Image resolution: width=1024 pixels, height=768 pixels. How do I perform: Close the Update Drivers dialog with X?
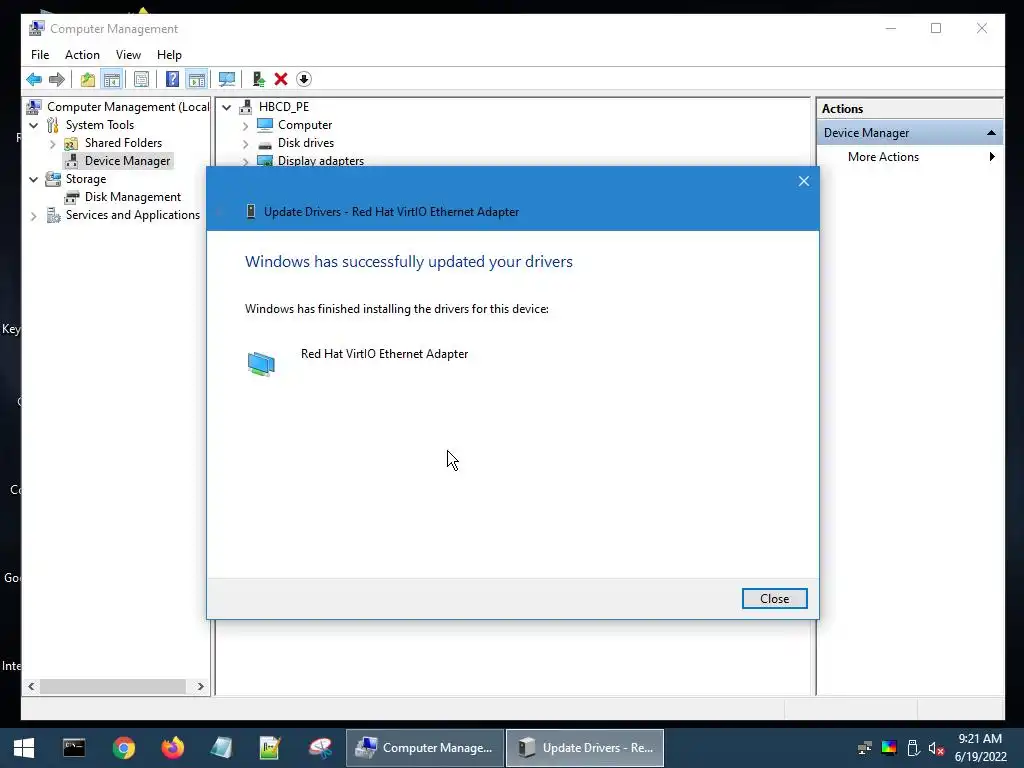pyautogui.click(x=804, y=182)
